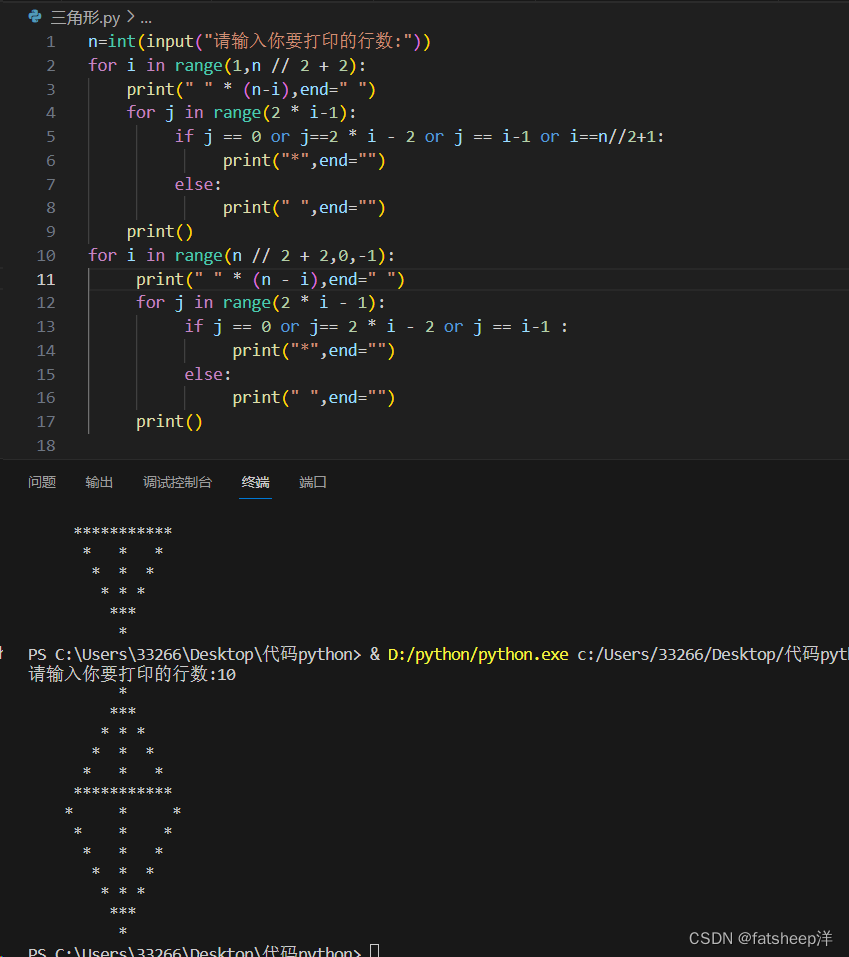Image resolution: width=849 pixels, height=957 pixels.
Task: Open the 端口 panel tab
Action: pos(313,482)
